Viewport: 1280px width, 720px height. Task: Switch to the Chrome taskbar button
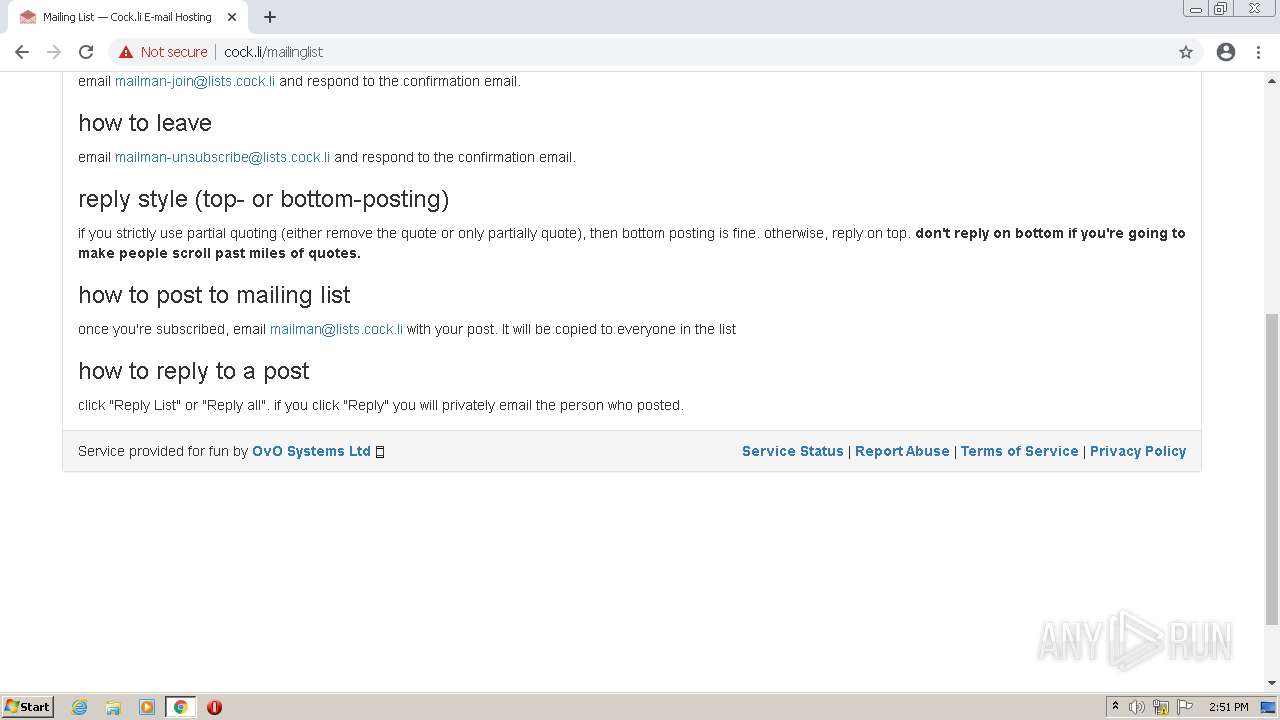click(180, 707)
